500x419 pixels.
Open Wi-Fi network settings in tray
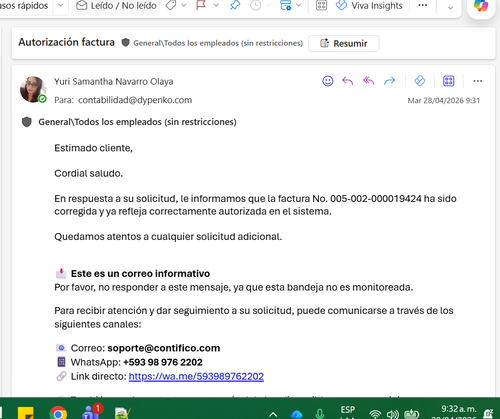375,414
